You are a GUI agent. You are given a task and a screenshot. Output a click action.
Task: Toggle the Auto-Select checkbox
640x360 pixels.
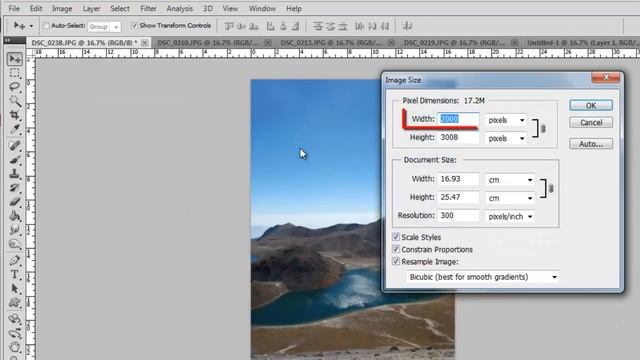click(x=46, y=26)
